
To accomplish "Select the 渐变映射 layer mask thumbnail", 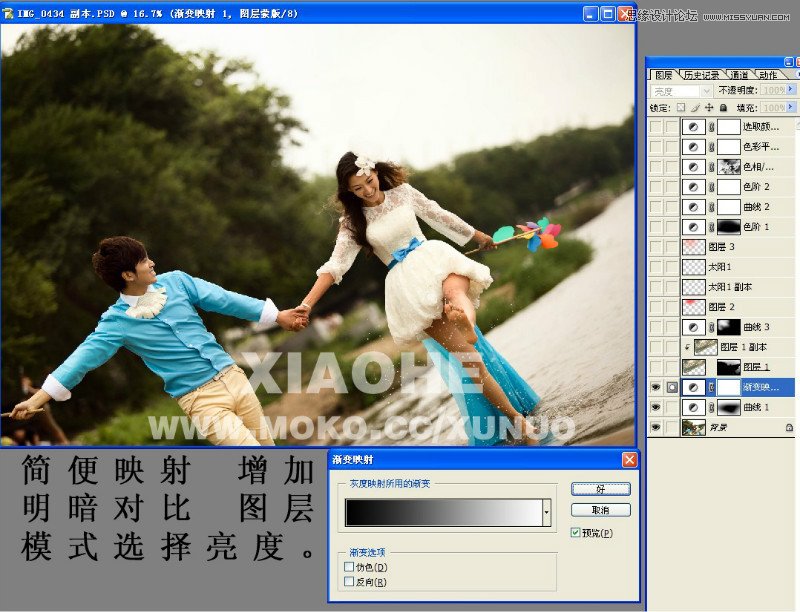I will pos(729,388).
